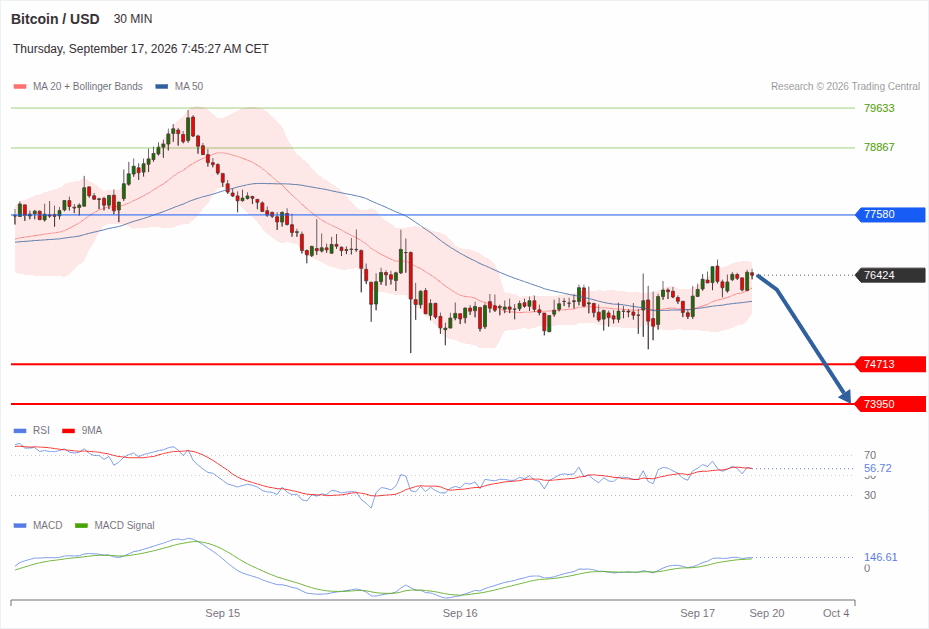Screen dimensions: 929x629
Task: Click the Sep 15 date marker
Action: point(223,613)
